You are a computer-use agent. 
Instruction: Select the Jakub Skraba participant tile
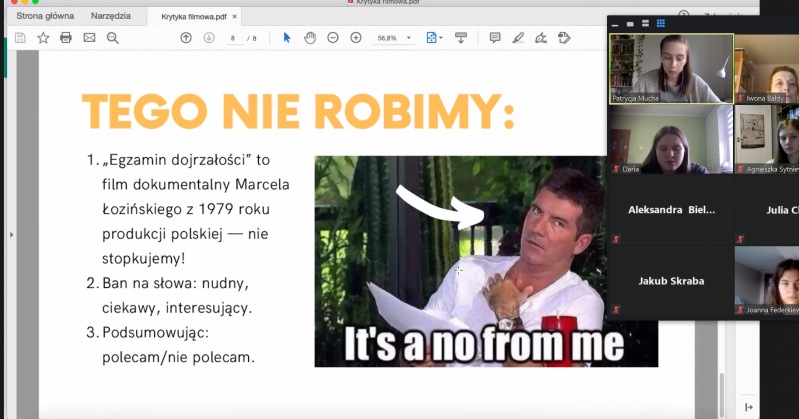pos(672,281)
